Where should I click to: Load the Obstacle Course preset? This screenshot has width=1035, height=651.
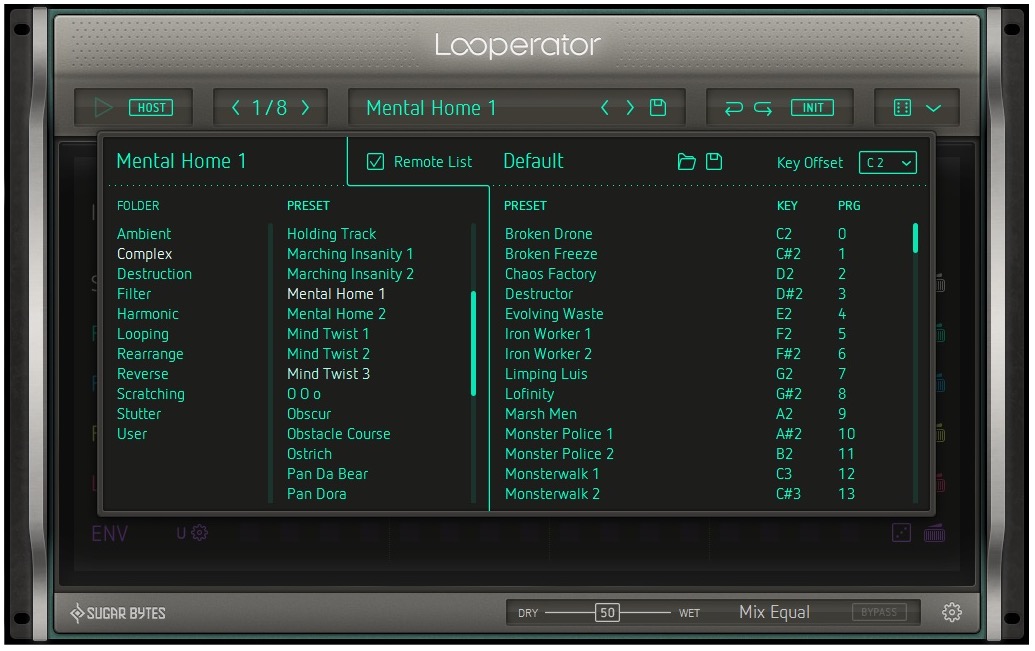coord(339,434)
